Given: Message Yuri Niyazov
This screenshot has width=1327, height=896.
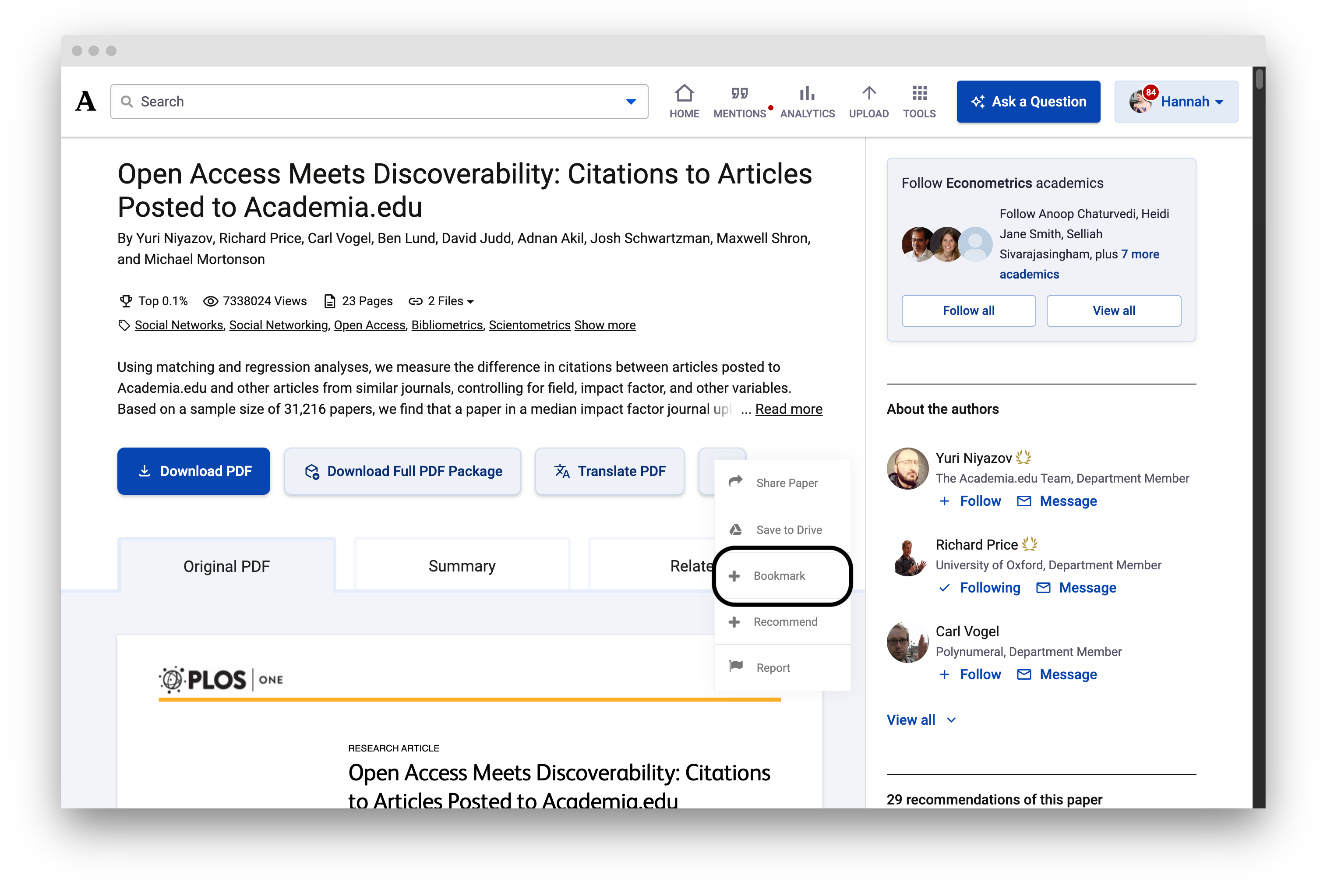Looking at the screenshot, I should 1058,501.
